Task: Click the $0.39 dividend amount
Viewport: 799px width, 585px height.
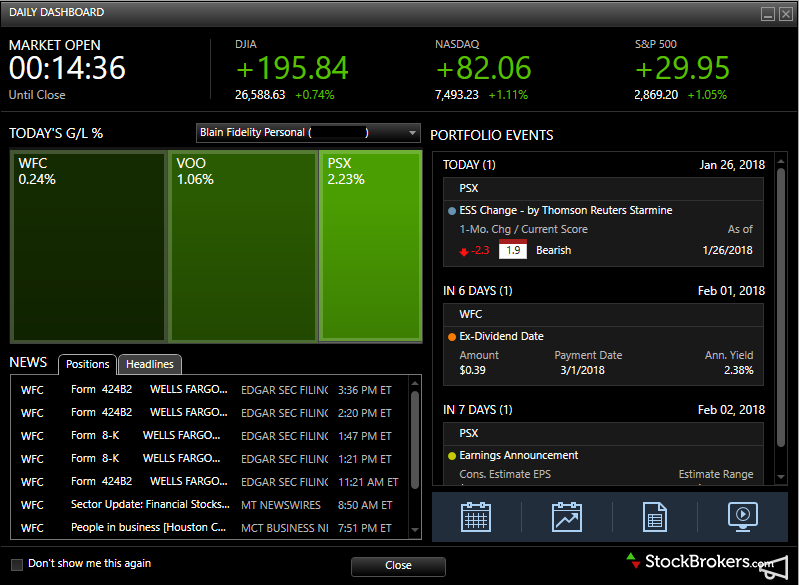Action: coord(472,370)
